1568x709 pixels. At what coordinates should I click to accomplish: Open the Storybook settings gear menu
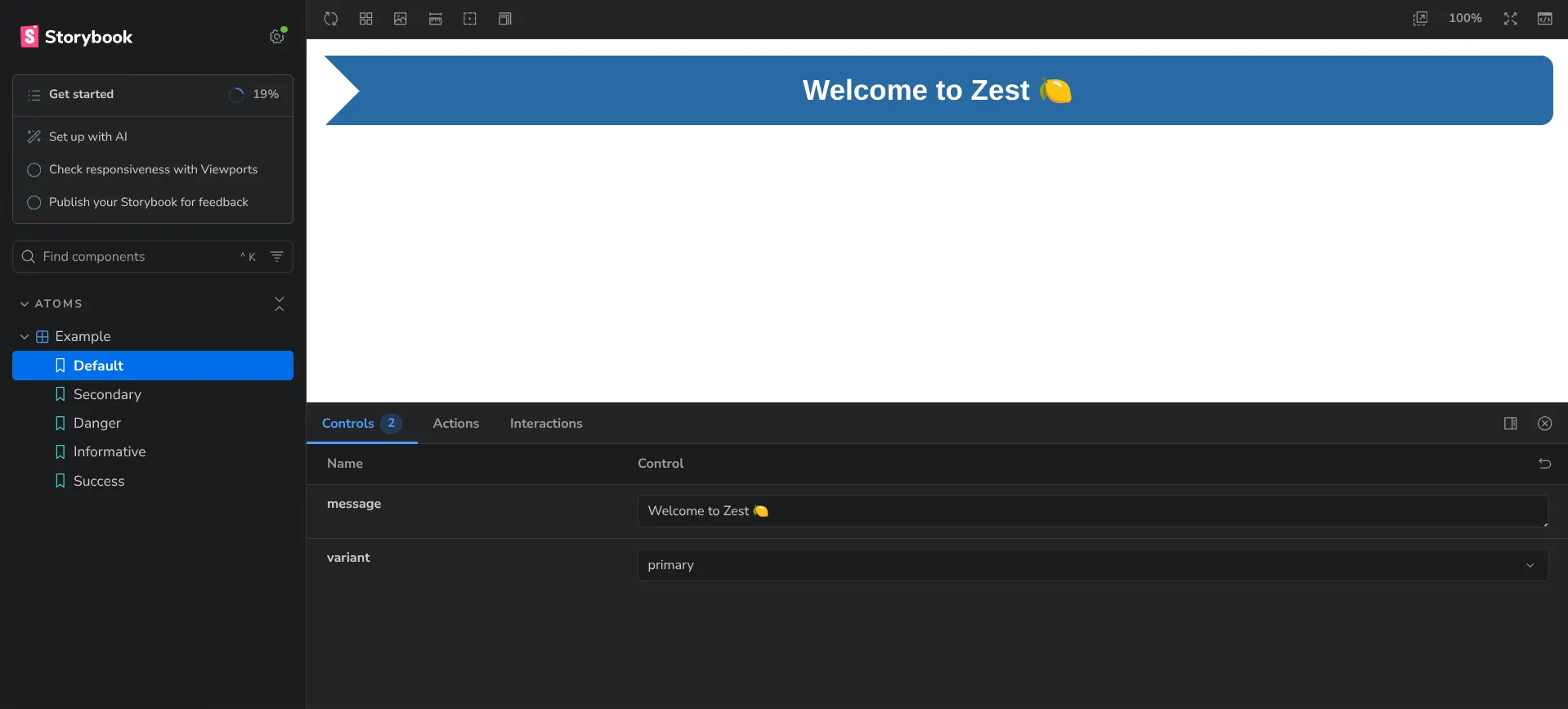(277, 37)
